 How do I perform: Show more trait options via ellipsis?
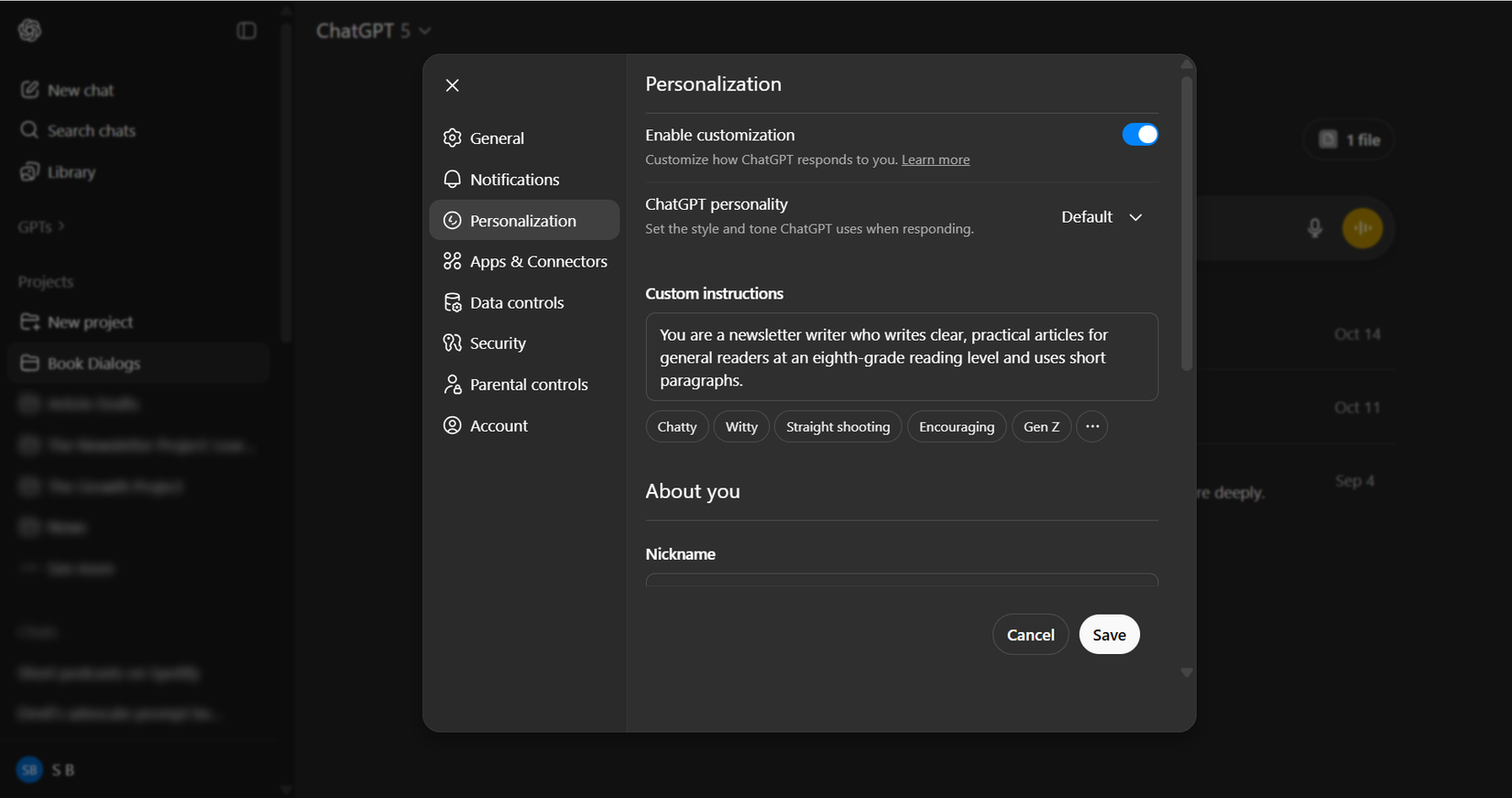click(1092, 427)
